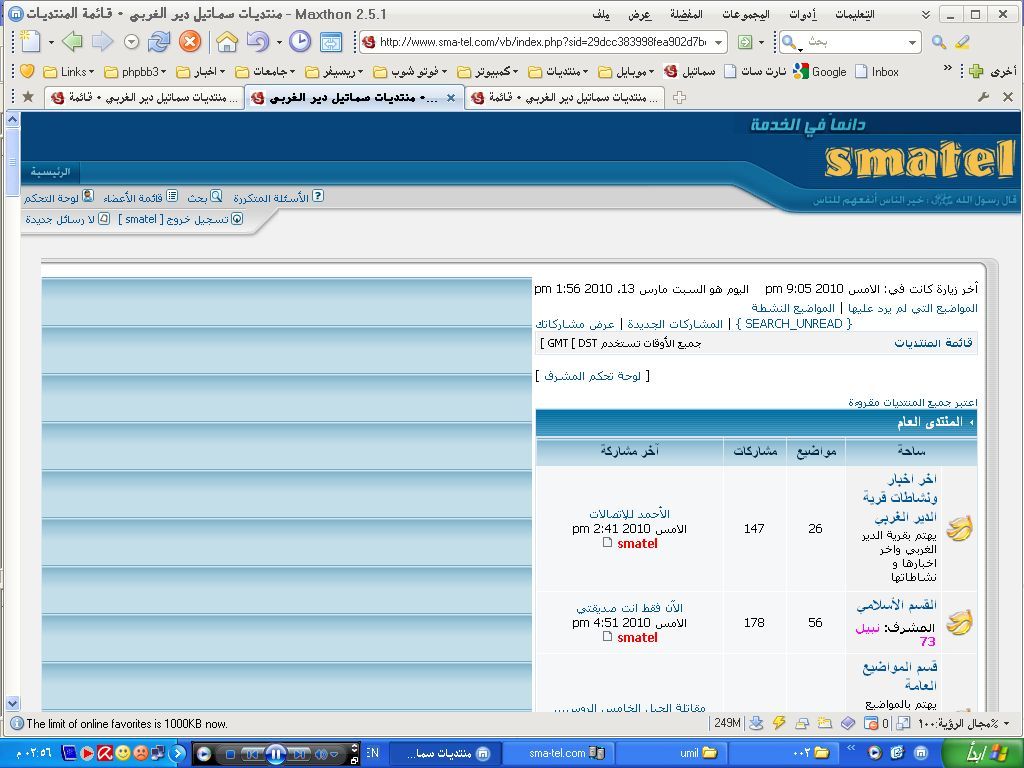Open the أدوات (Tools) menu
The width and height of the screenshot is (1024, 768).
coord(800,14)
